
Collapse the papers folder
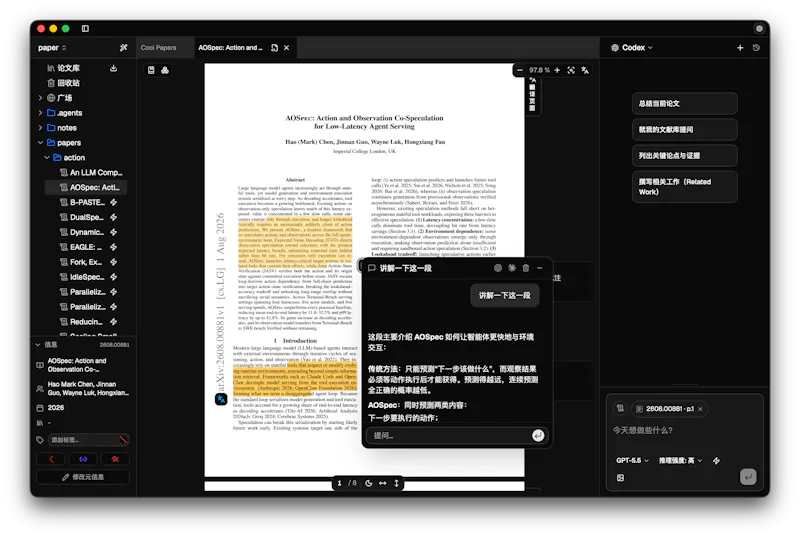coord(40,143)
